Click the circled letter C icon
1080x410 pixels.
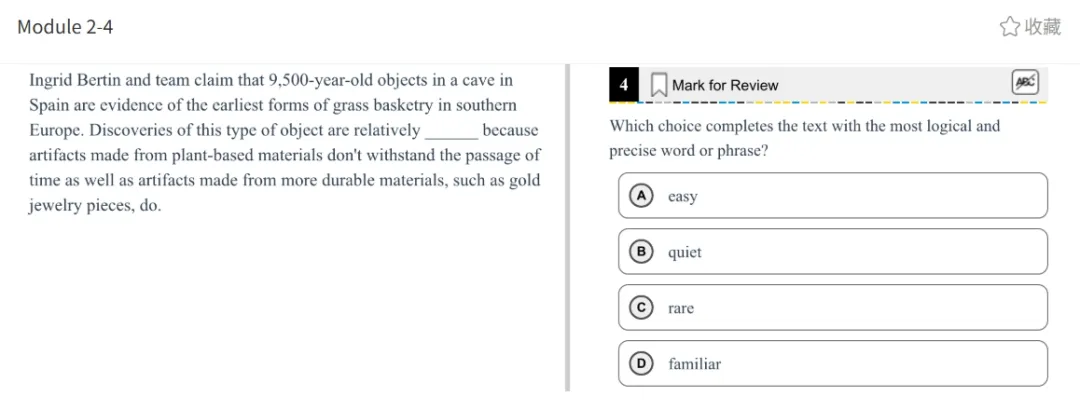click(640, 308)
